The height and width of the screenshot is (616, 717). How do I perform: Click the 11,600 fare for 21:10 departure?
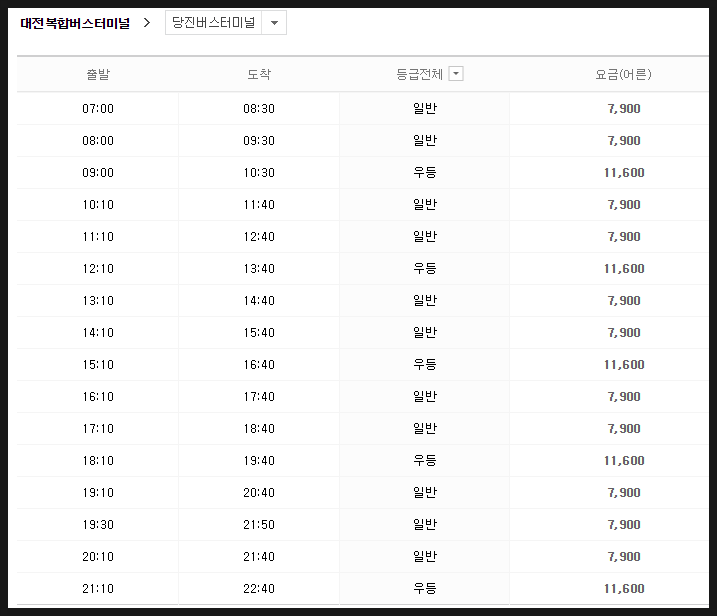(x=624, y=589)
